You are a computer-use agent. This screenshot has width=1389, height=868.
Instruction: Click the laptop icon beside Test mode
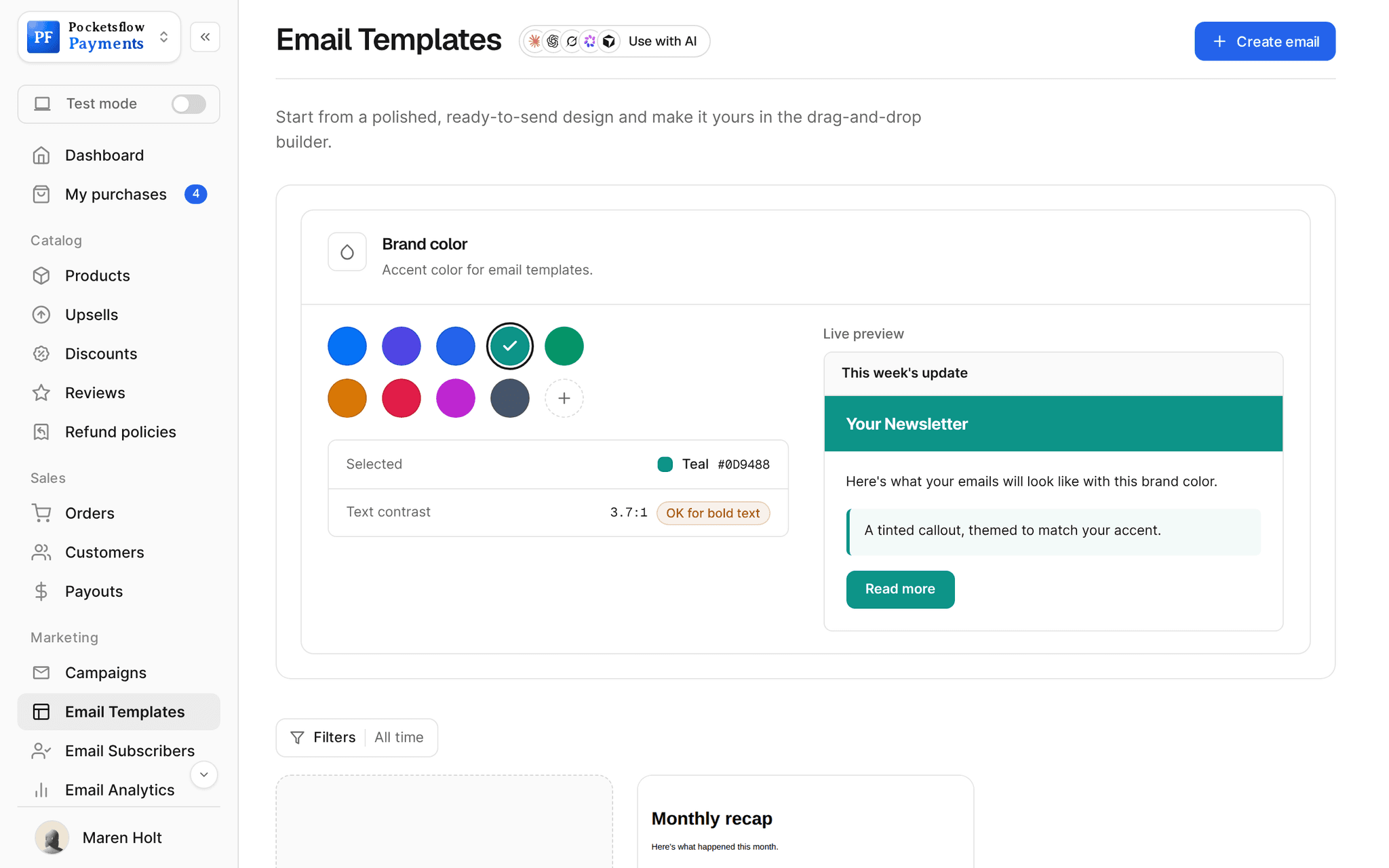pos(42,104)
